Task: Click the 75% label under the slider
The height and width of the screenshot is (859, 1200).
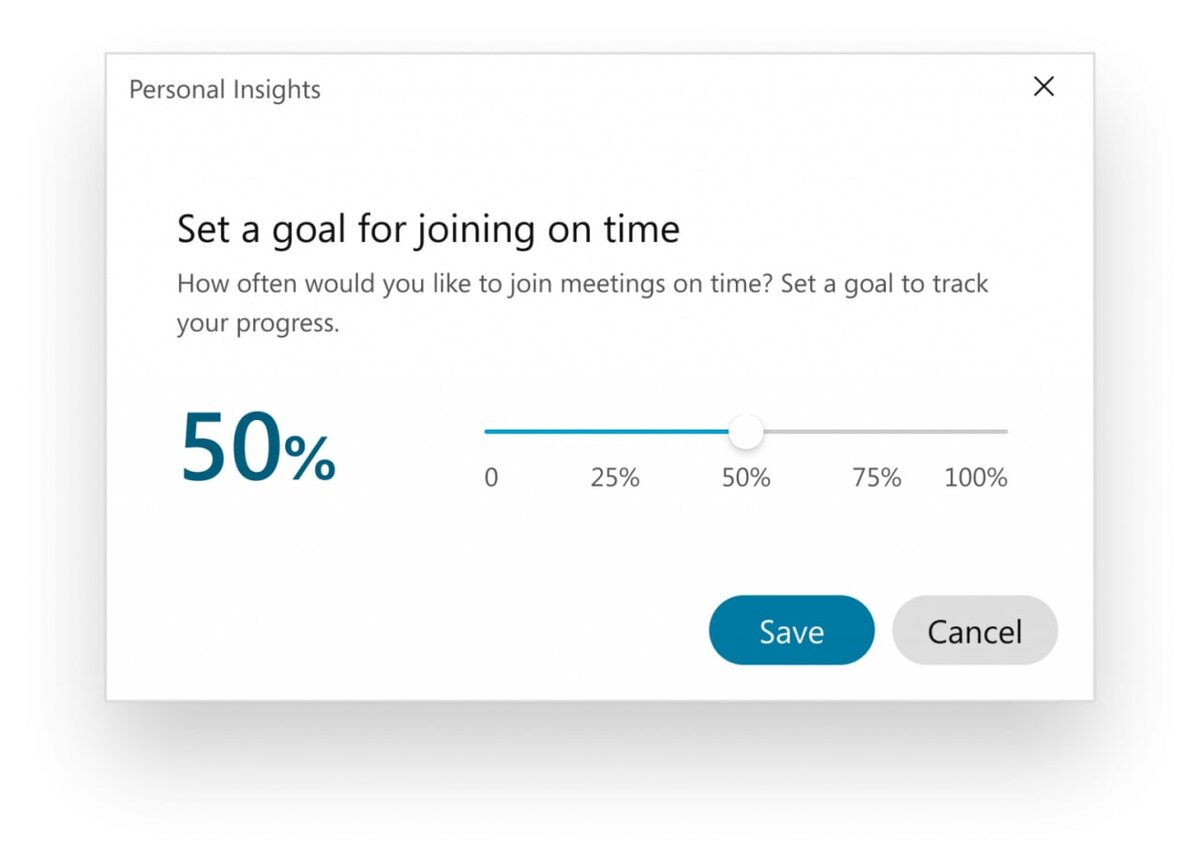Action: pos(877,477)
